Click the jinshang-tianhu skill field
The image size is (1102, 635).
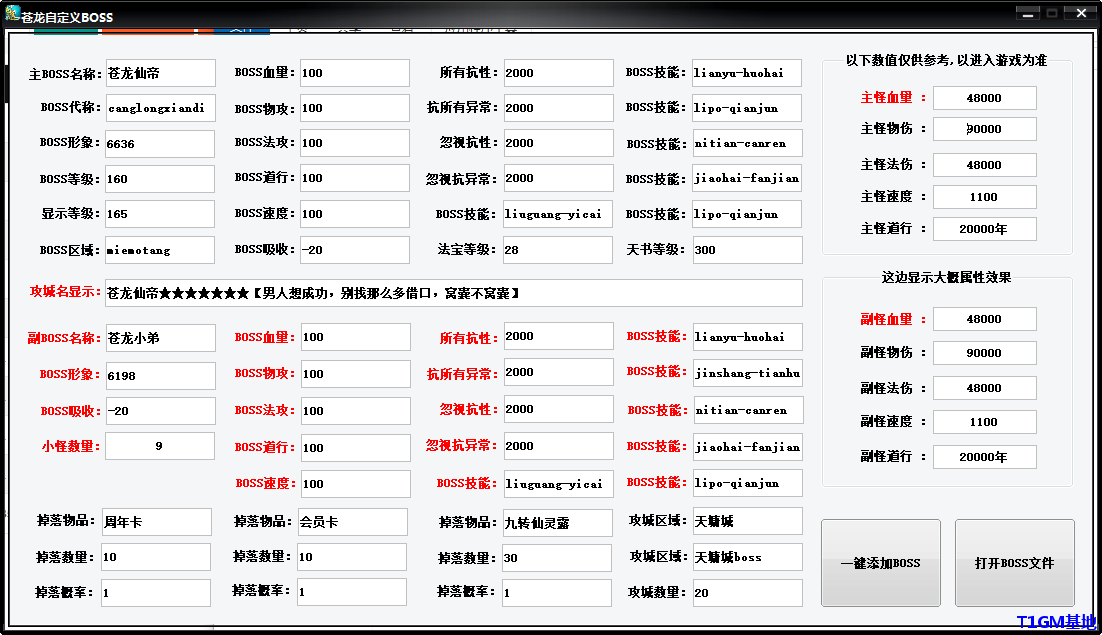point(748,373)
